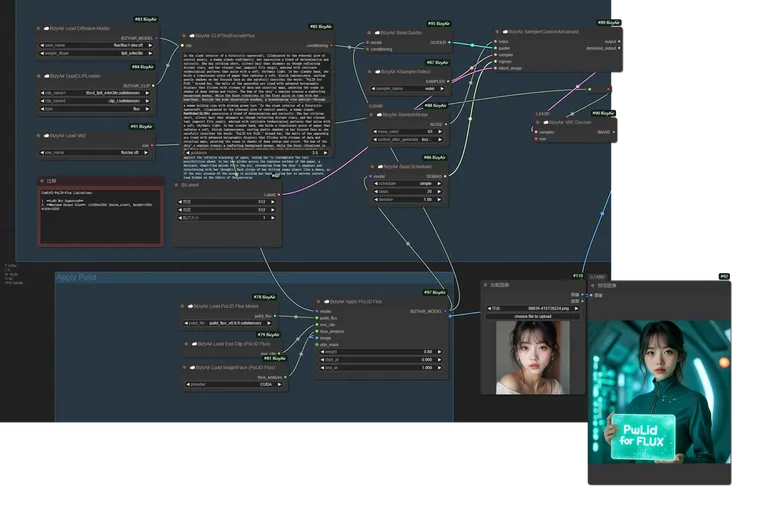Adjust the PuLID weight slider field
The height and width of the screenshot is (528, 764).
click(380, 352)
